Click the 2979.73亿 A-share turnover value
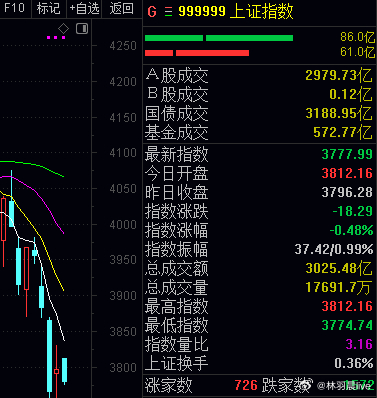 339,75
